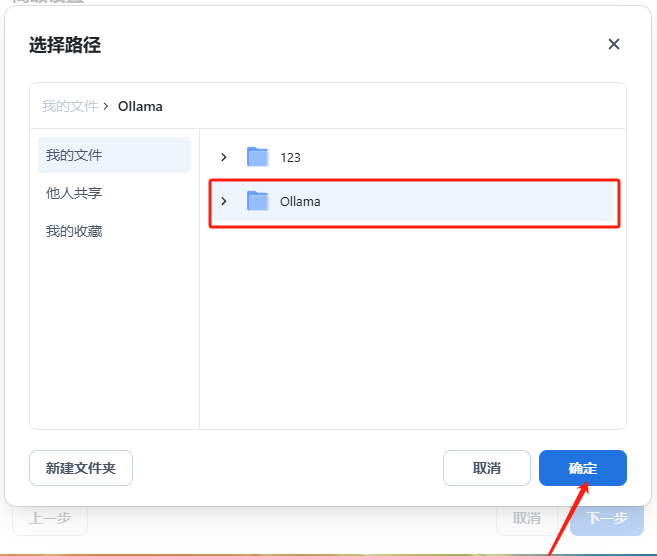The height and width of the screenshot is (556, 657).
Task: Click the dimmed 上一步 button behind dialog
Action: 49,519
